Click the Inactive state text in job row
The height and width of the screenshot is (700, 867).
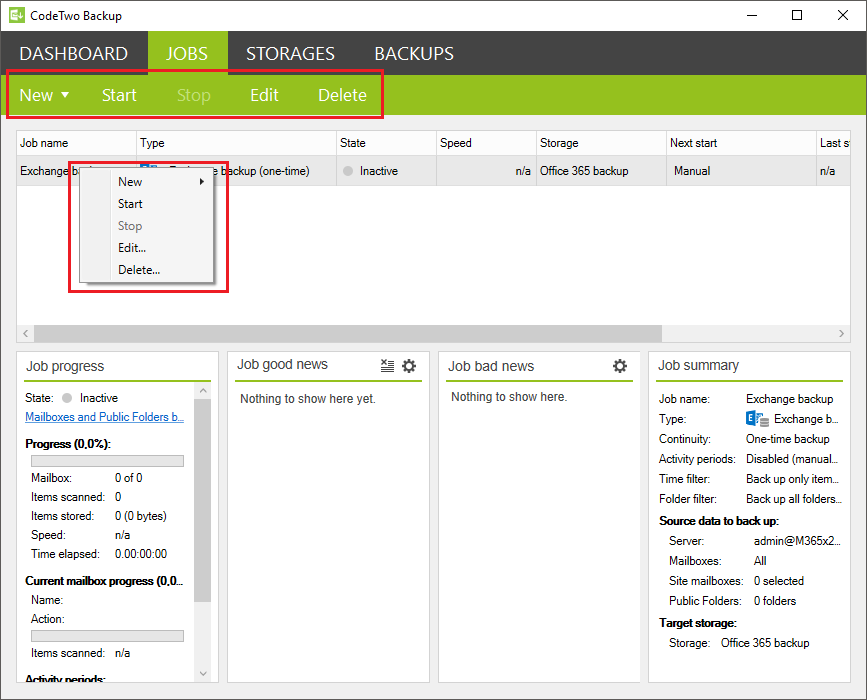pyautogui.click(x=379, y=171)
